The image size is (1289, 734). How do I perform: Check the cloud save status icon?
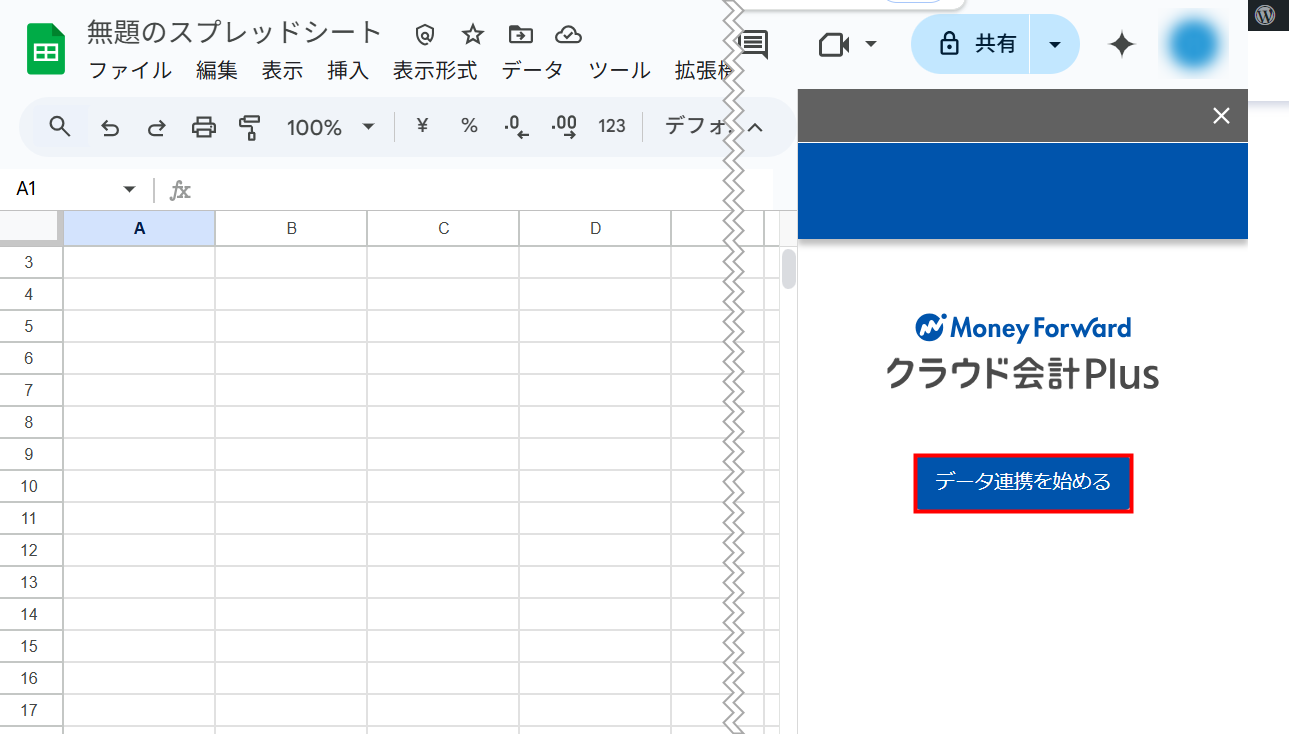pos(569,35)
